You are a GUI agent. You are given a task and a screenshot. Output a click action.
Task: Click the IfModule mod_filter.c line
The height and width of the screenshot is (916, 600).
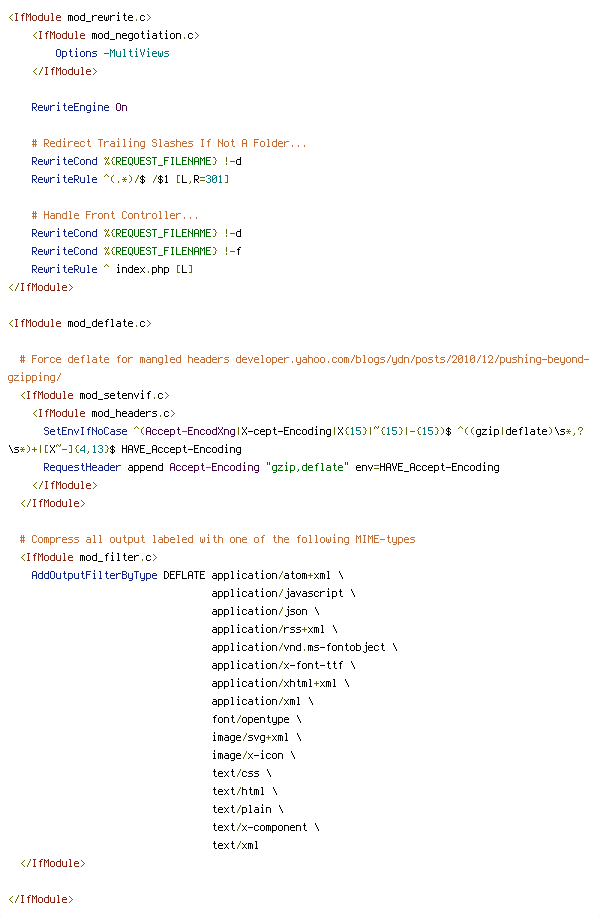[89, 557]
